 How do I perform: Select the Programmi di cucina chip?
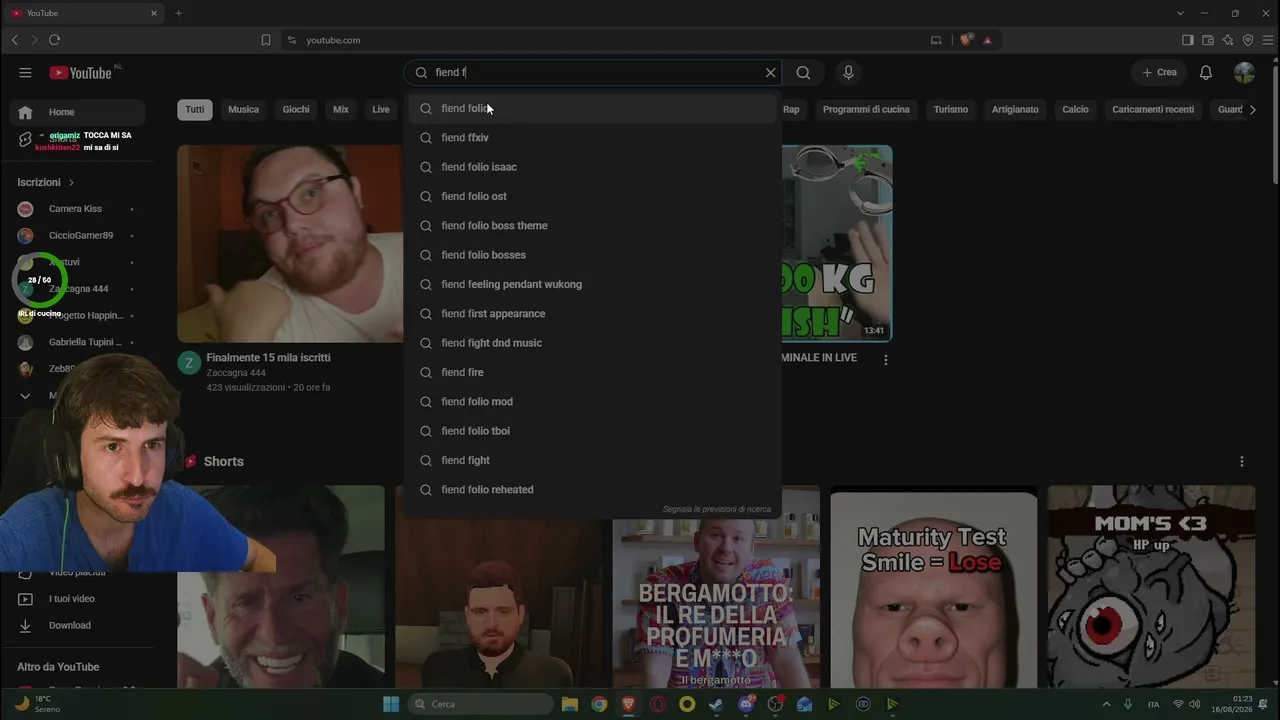(x=866, y=109)
